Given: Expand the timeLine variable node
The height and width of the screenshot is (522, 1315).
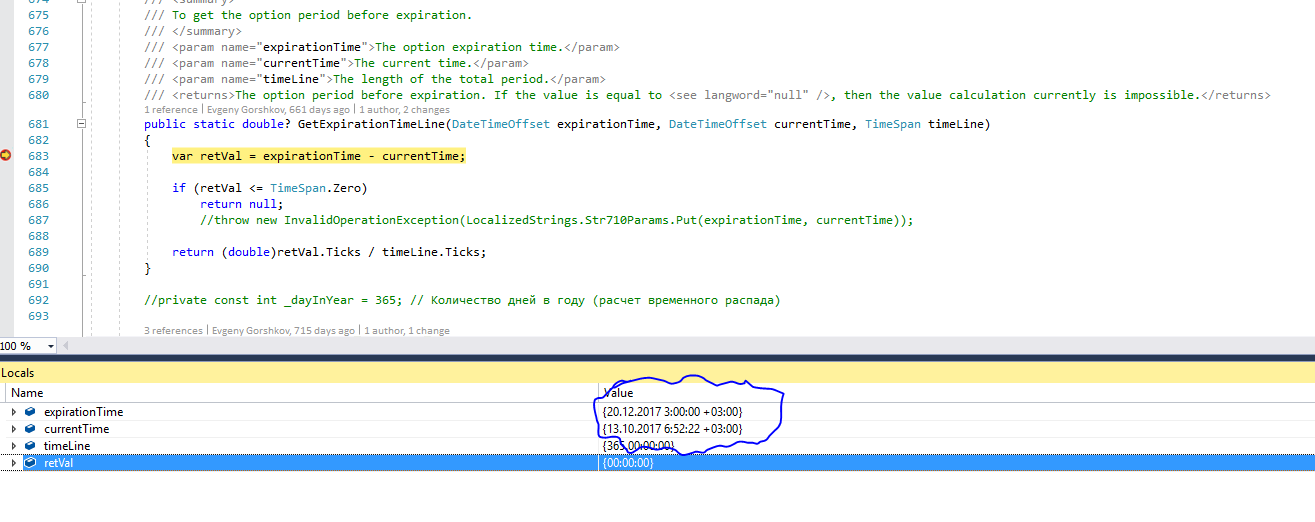Looking at the screenshot, I should click(13, 446).
